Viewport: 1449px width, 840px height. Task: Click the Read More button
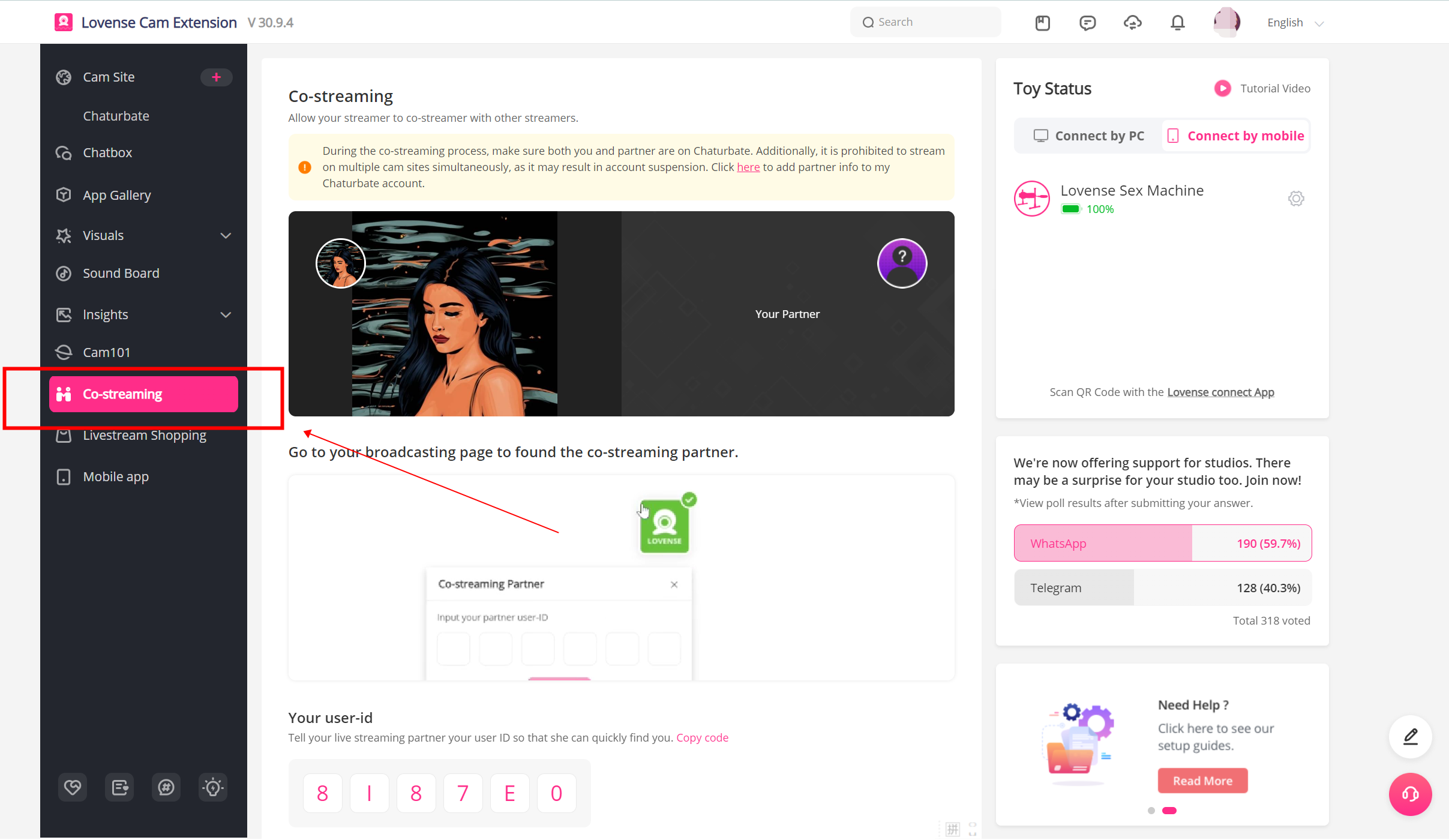pos(1202,781)
